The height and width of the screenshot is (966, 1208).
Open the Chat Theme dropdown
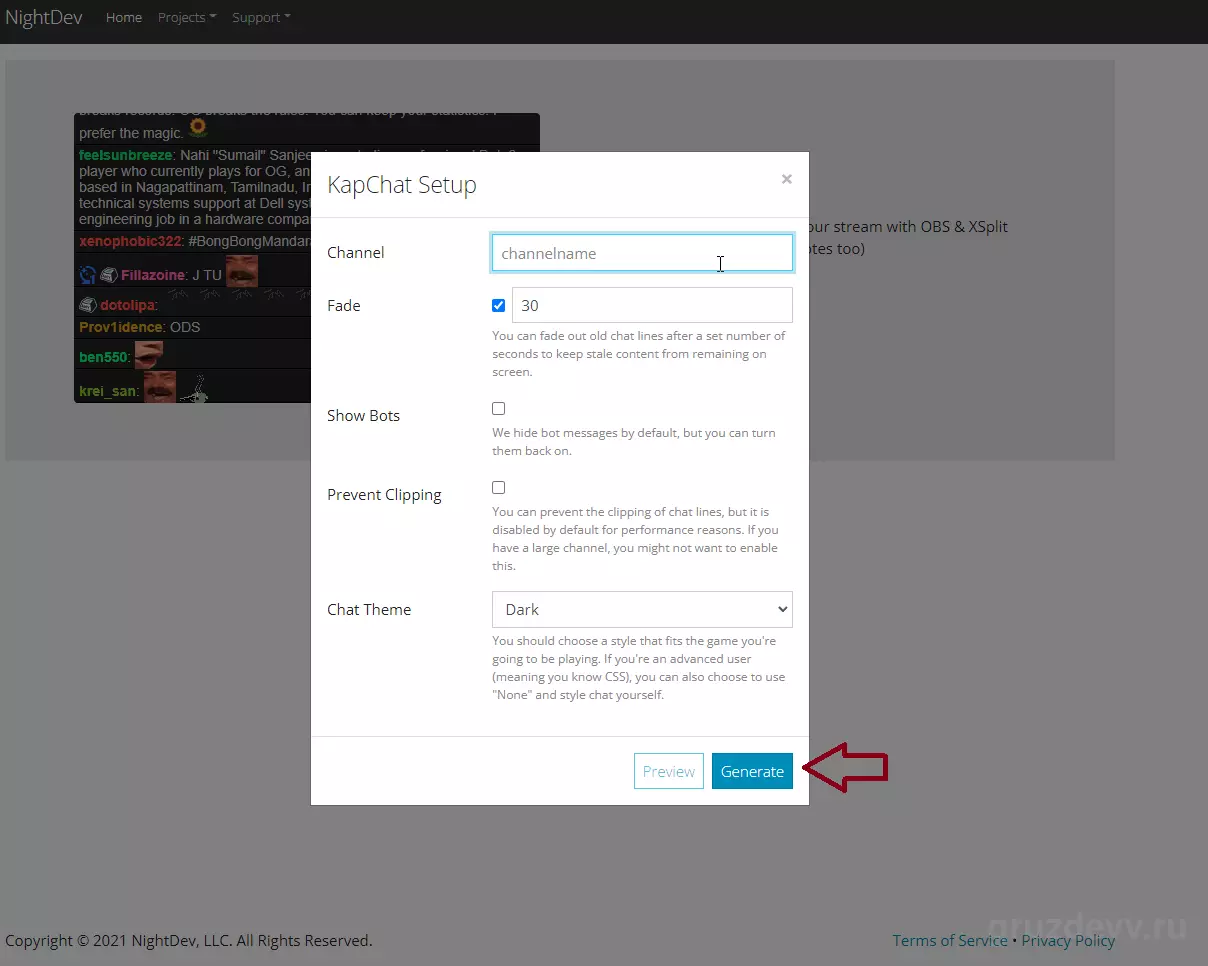(642, 609)
